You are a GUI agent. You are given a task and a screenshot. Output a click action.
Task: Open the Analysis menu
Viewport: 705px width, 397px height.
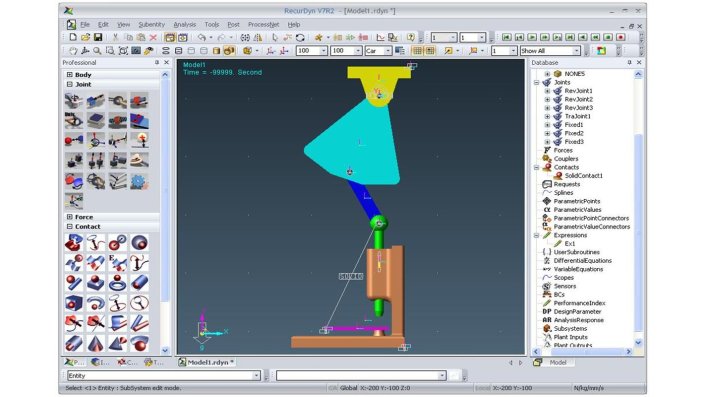pyautogui.click(x=184, y=24)
